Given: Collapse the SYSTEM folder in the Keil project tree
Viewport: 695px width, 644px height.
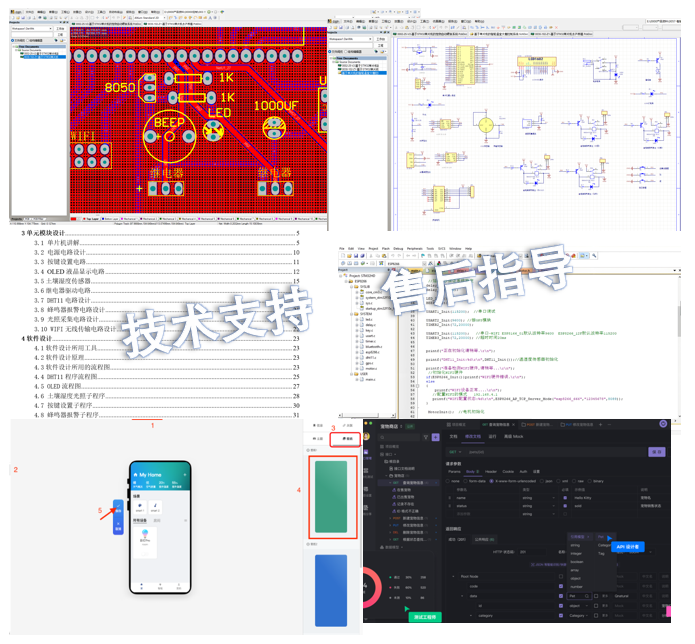Looking at the screenshot, I should [x=352, y=314].
